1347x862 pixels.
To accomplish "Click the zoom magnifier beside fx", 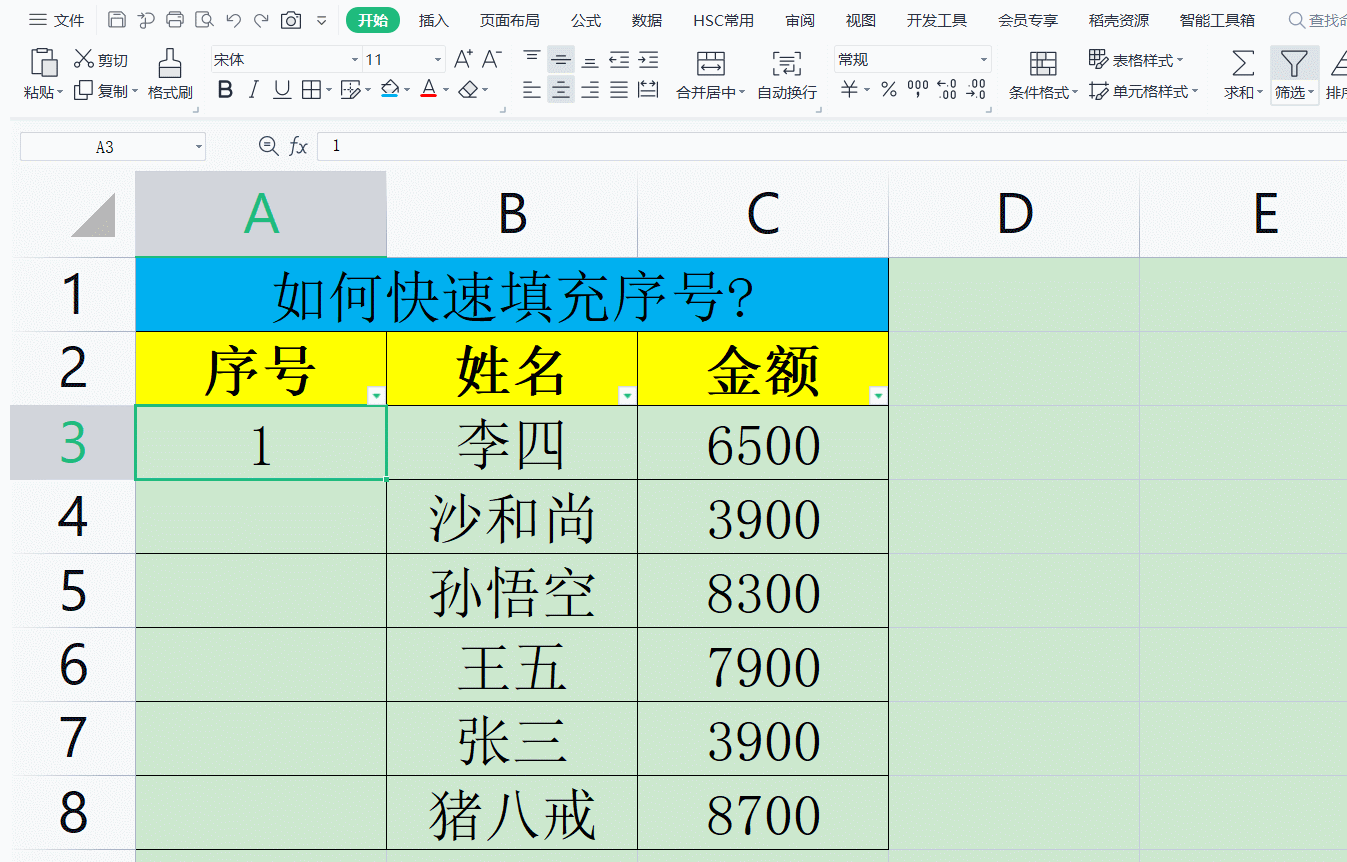I will (x=268, y=147).
